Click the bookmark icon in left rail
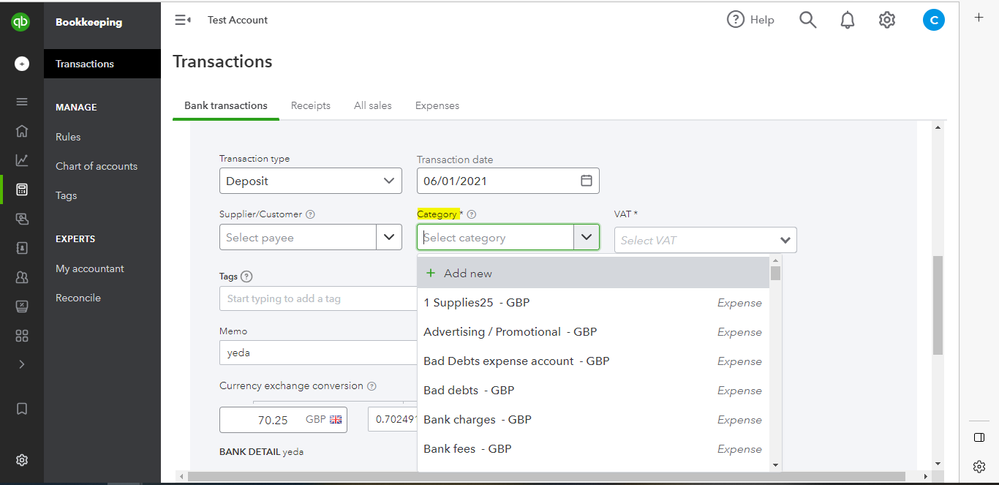This screenshot has height=485, width=999. coord(22,409)
